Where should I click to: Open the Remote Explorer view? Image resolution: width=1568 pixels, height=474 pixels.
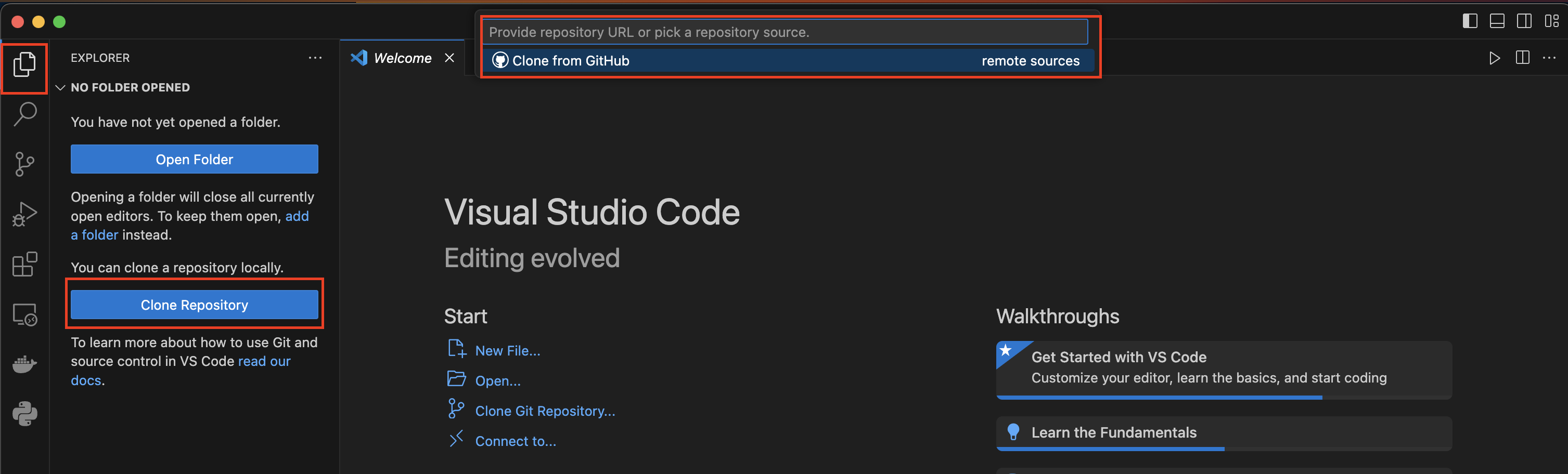click(25, 314)
